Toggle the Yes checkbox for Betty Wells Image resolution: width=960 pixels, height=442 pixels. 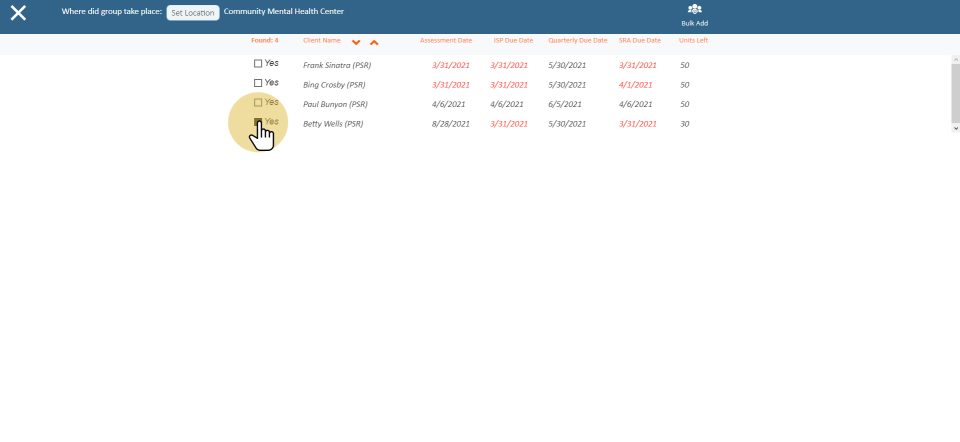tap(258, 122)
